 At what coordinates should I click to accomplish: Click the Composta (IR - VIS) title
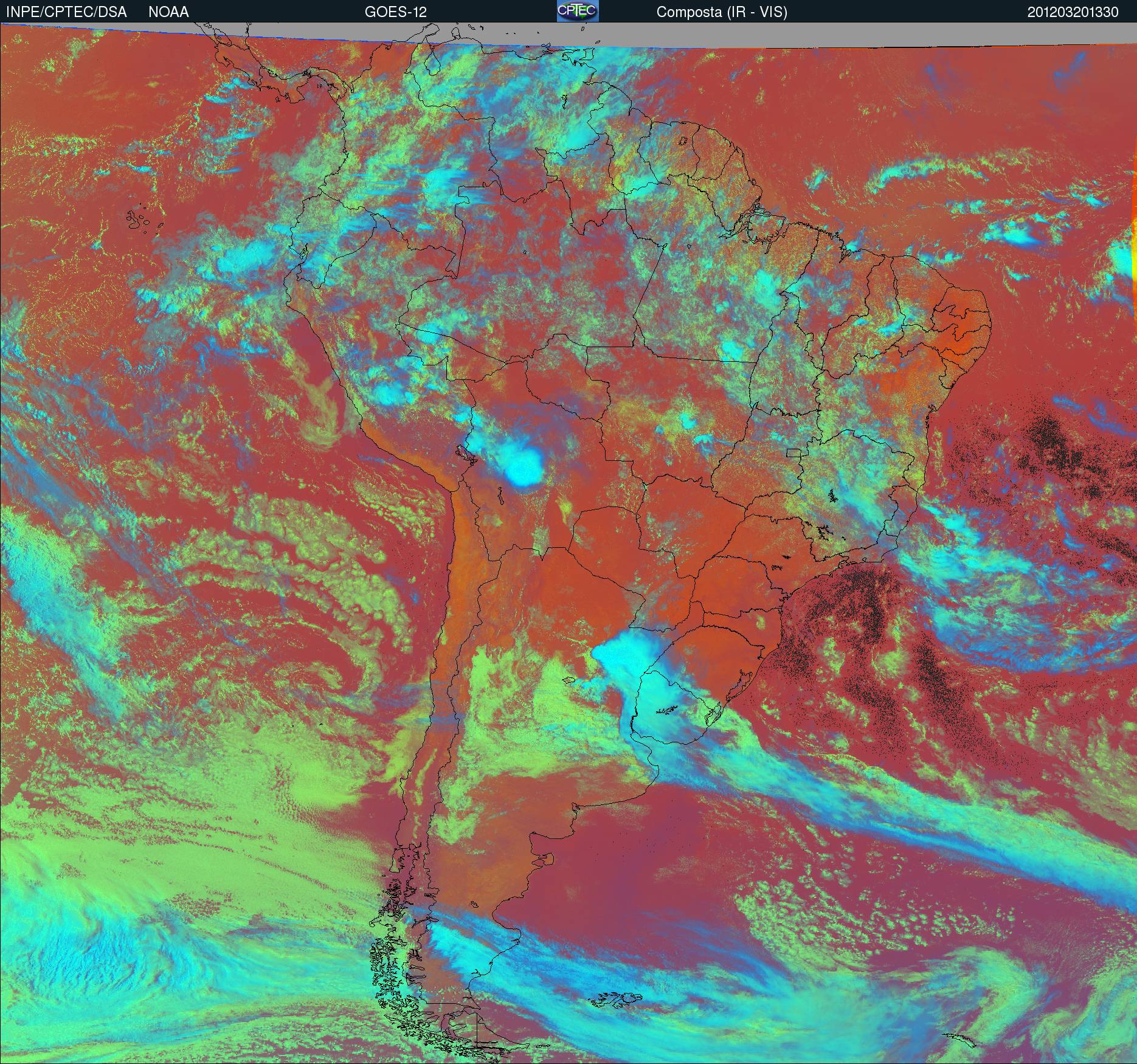coord(722,12)
